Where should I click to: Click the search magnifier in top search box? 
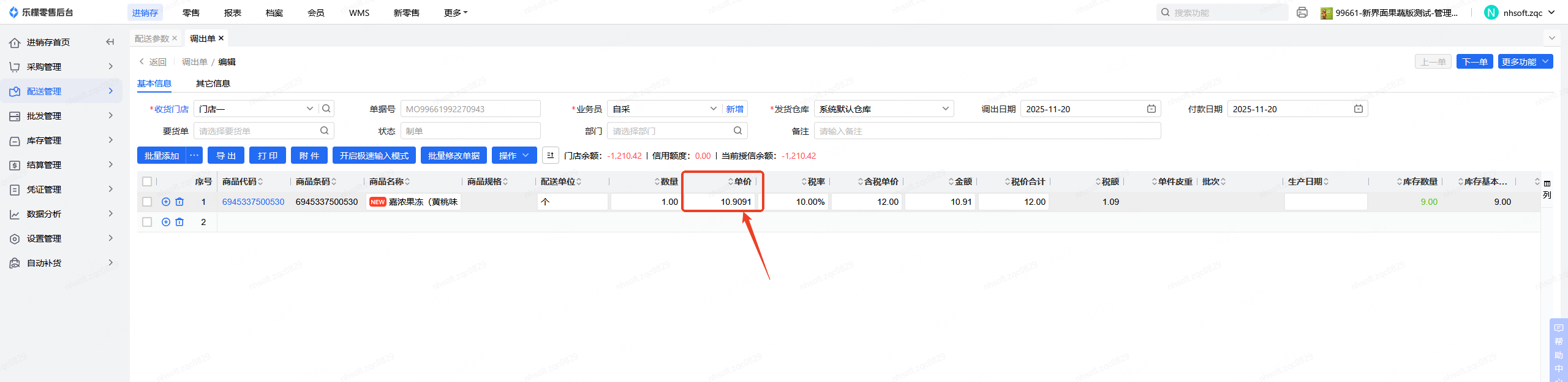tap(1165, 12)
